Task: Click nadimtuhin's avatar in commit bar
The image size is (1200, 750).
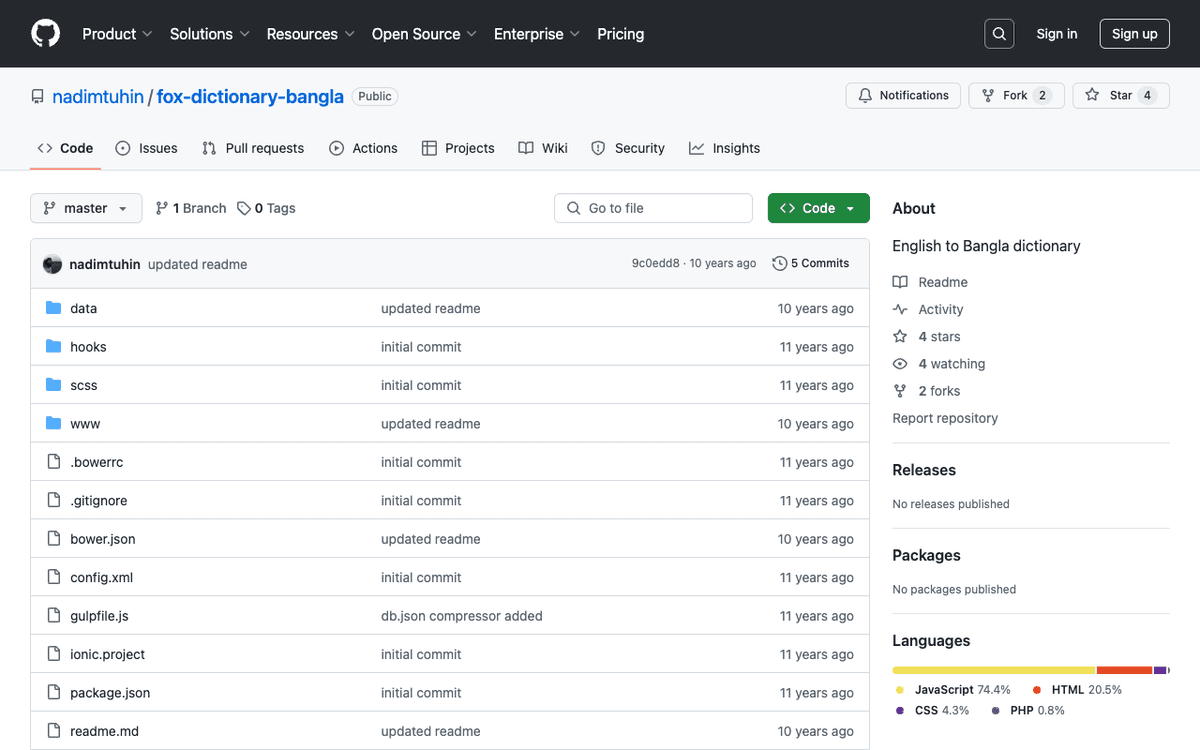Action: pyautogui.click(x=53, y=264)
